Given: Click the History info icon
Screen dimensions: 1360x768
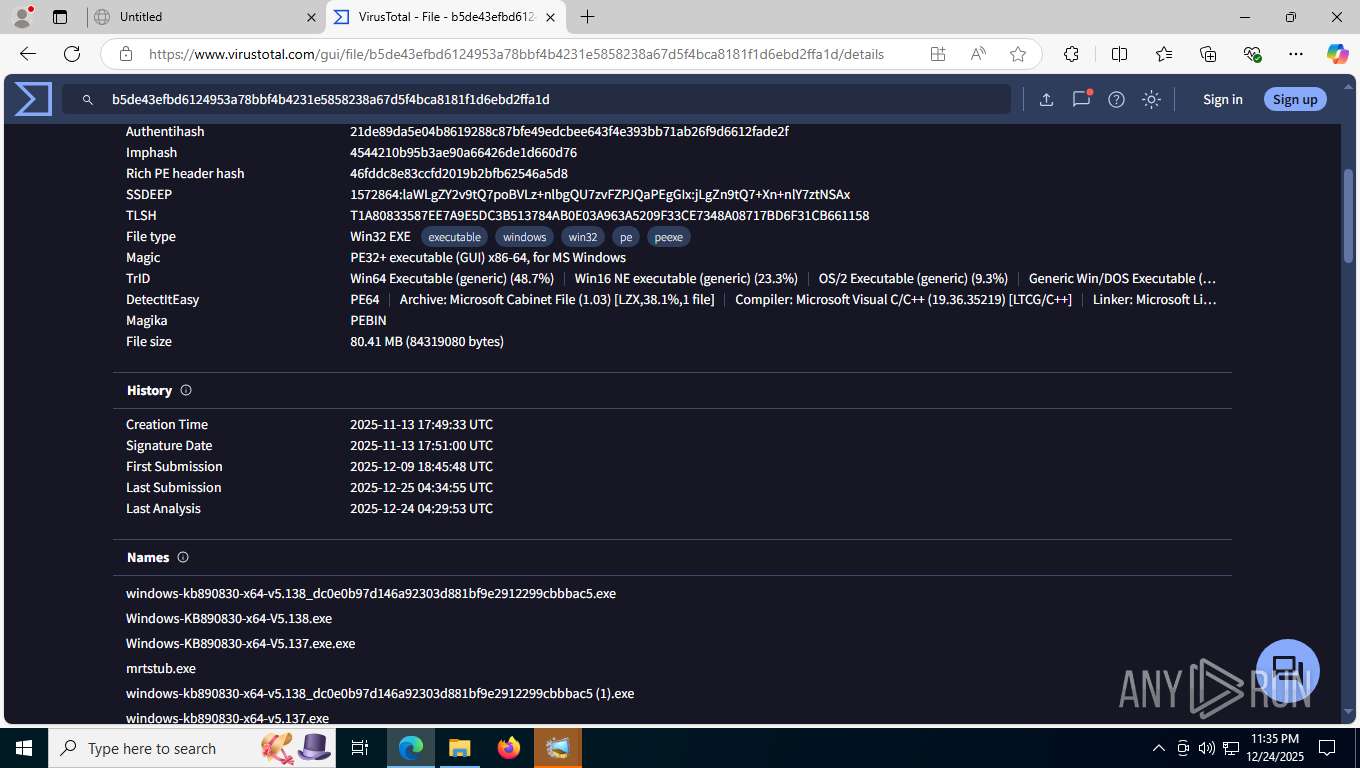Looking at the screenshot, I should 186,390.
